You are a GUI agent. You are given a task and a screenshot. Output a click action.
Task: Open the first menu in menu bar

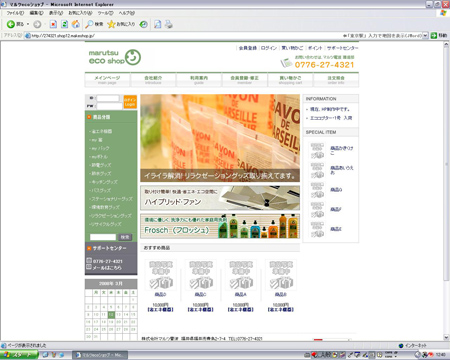(15, 13)
